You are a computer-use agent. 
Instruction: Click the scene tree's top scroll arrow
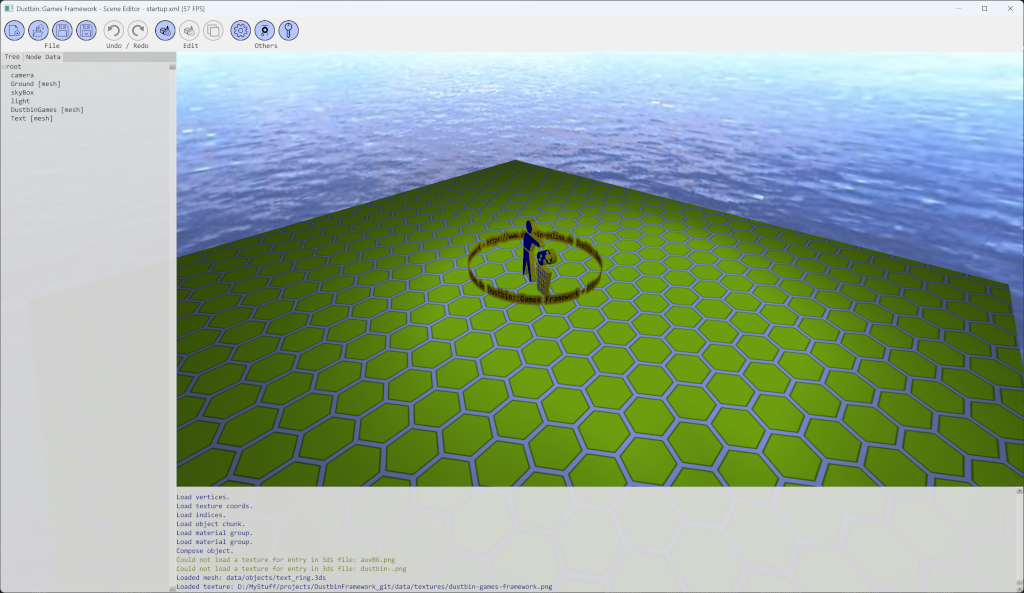tap(172, 67)
